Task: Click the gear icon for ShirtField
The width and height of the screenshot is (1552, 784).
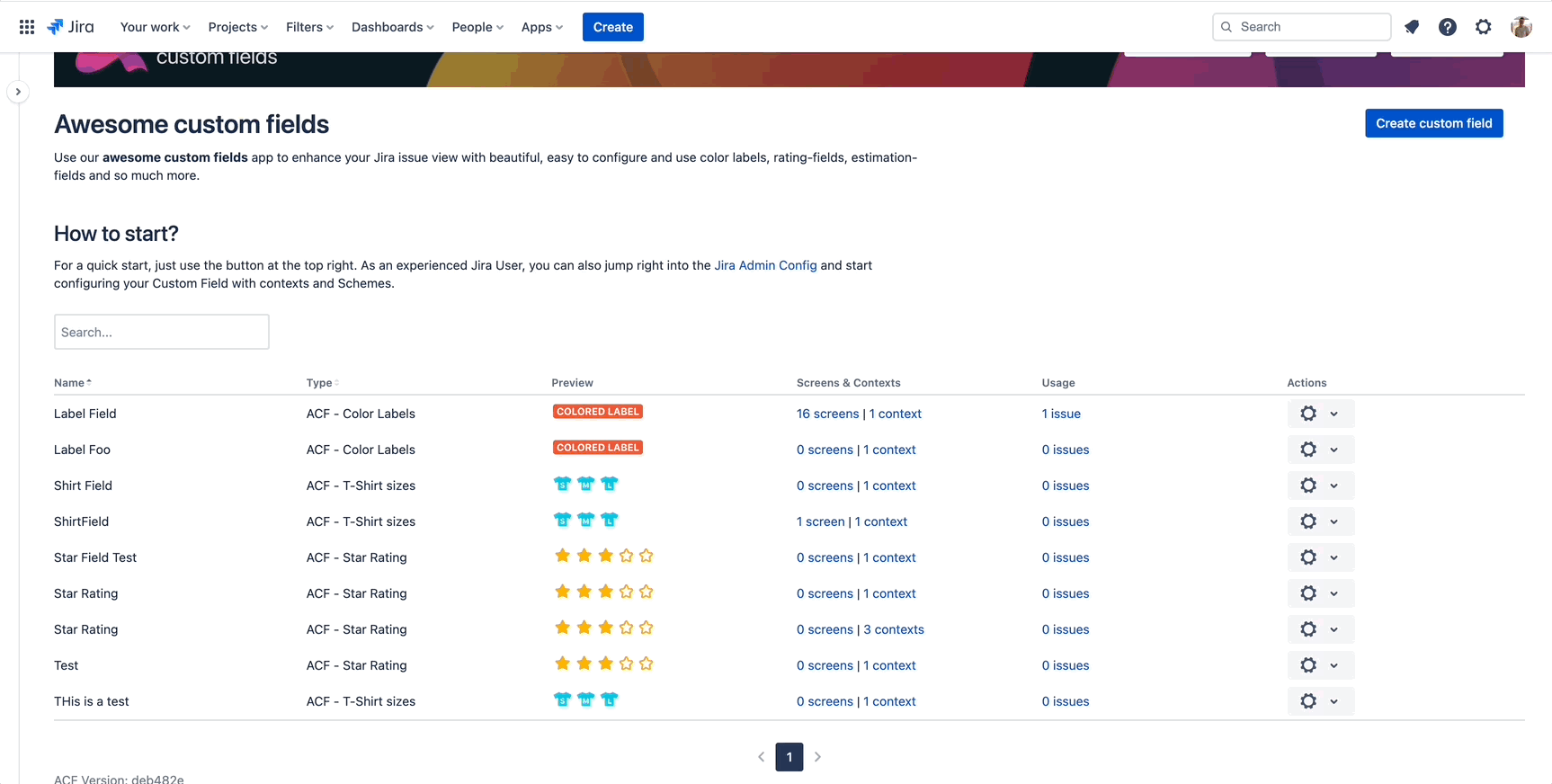Action: tap(1308, 521)
